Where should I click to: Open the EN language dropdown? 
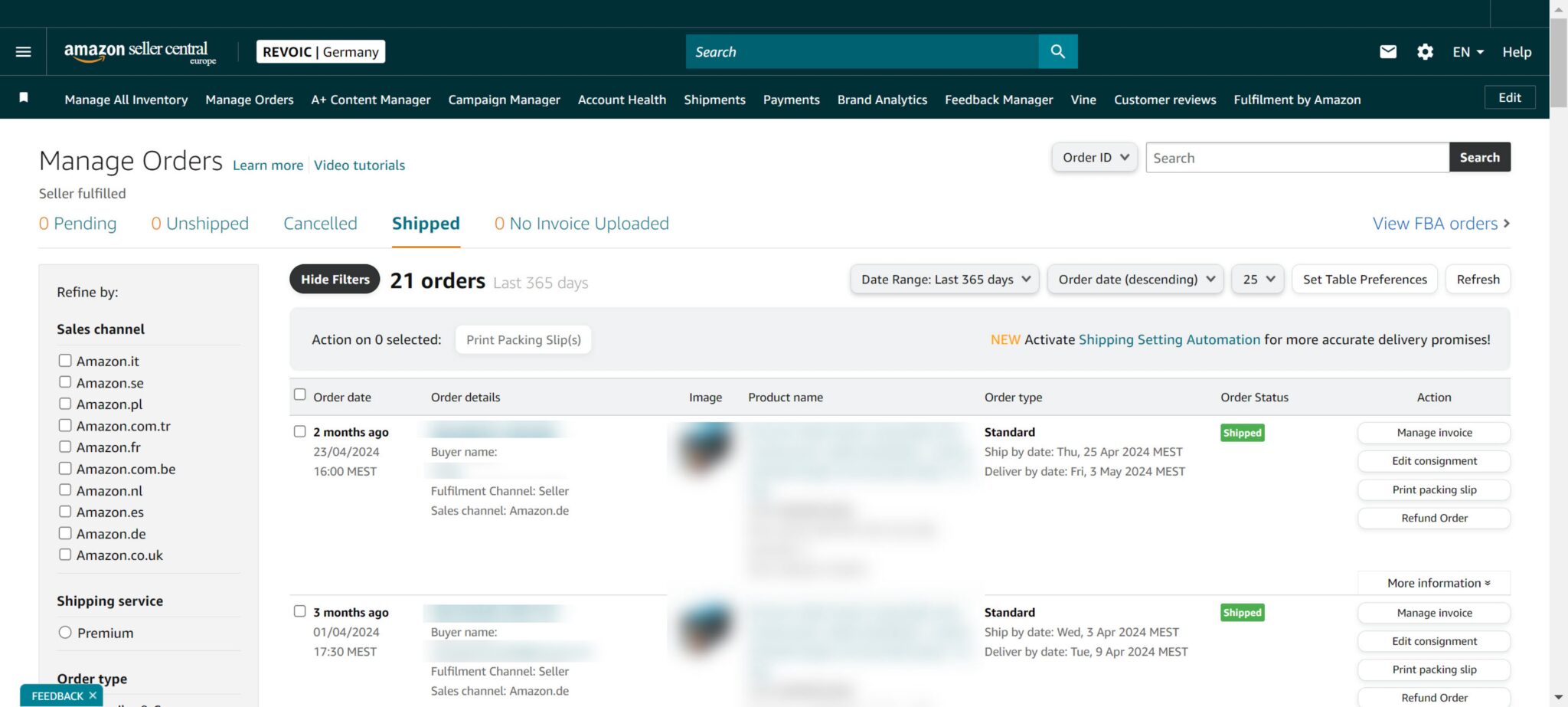coord(1468,51)
